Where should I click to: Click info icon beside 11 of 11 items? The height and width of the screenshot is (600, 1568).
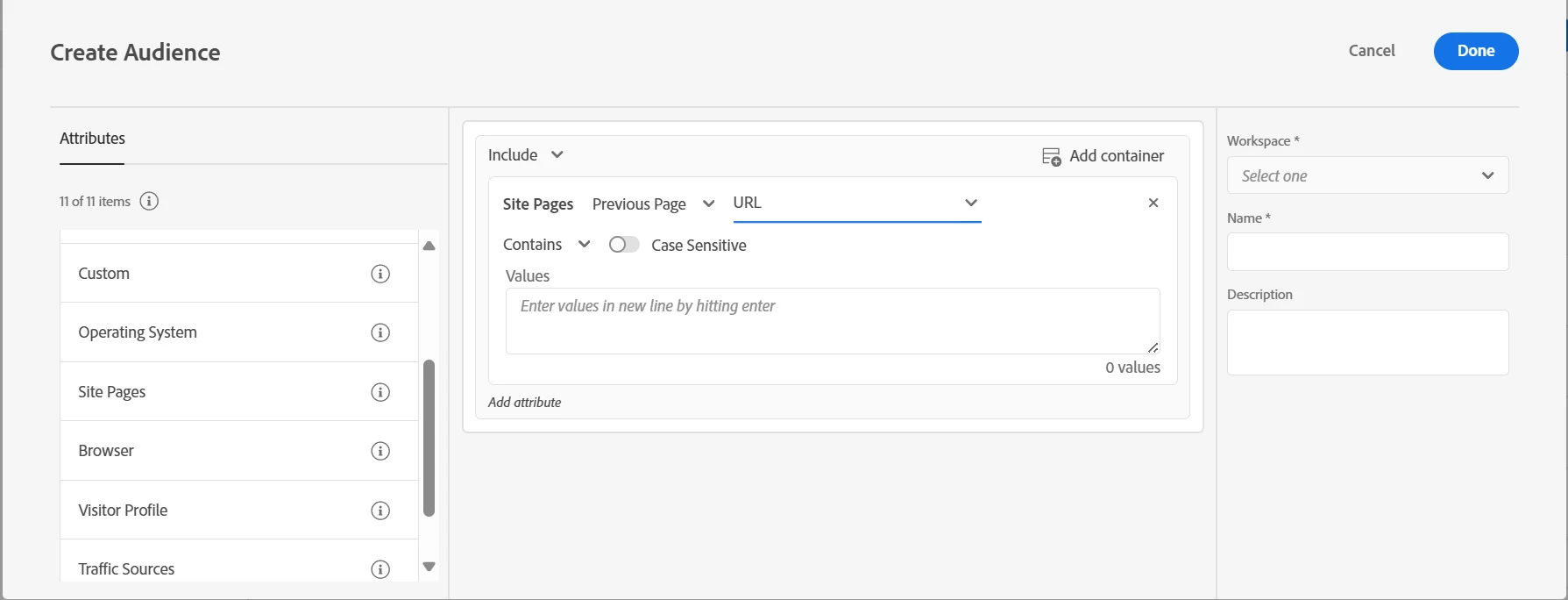[150, 202]
